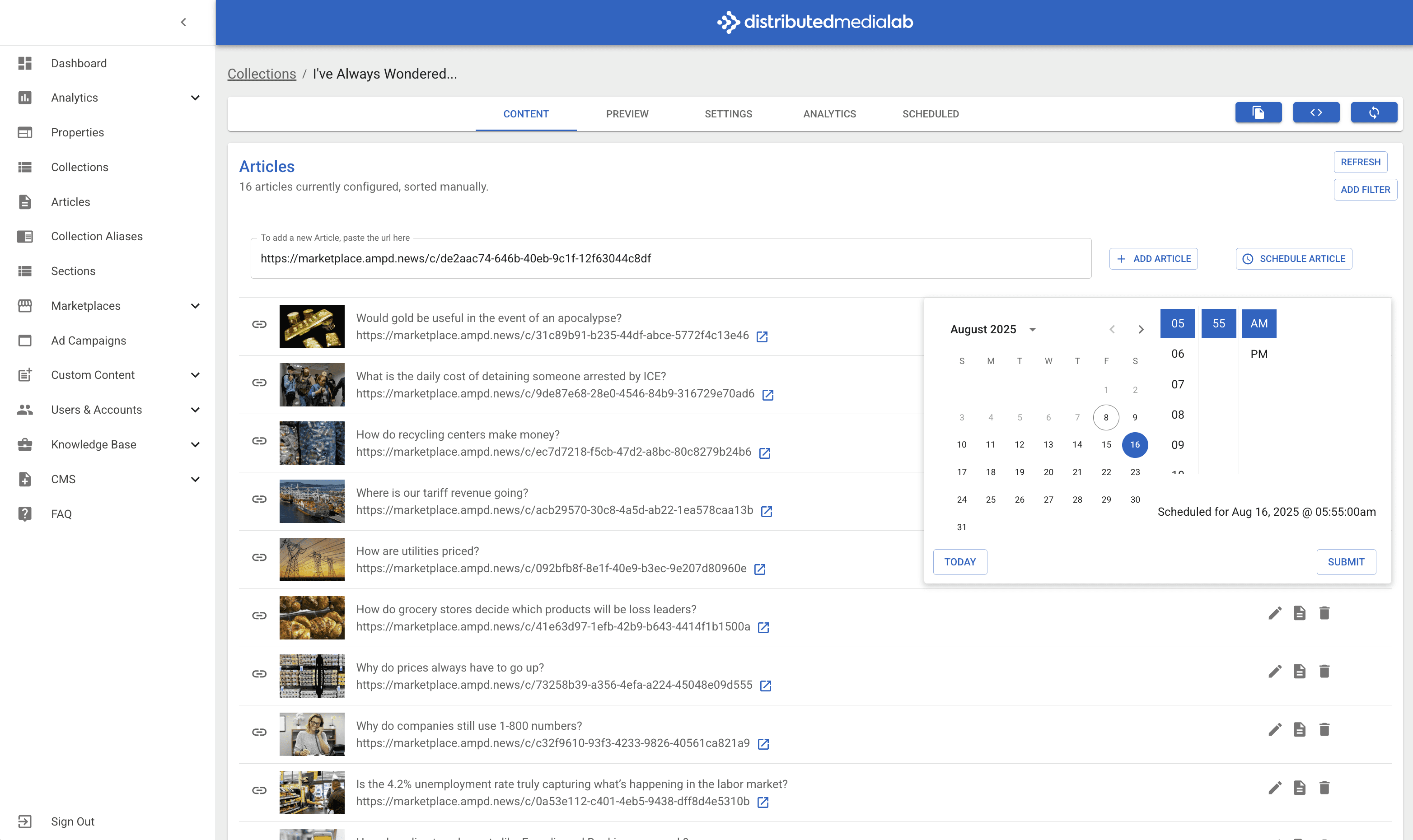
Task: Expand the Marketplaces sidebar menu
Action: coord(195,306)
